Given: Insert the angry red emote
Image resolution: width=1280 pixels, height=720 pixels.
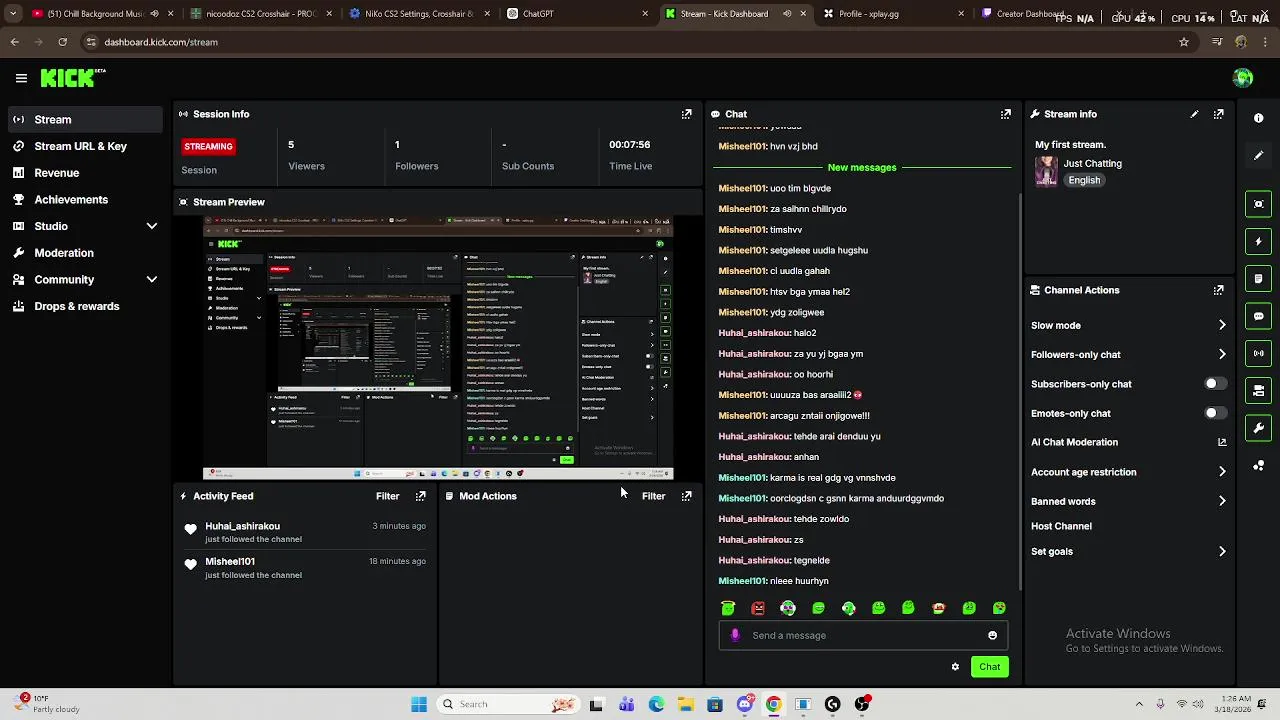Looking at the screenshot, I should 758,608.
